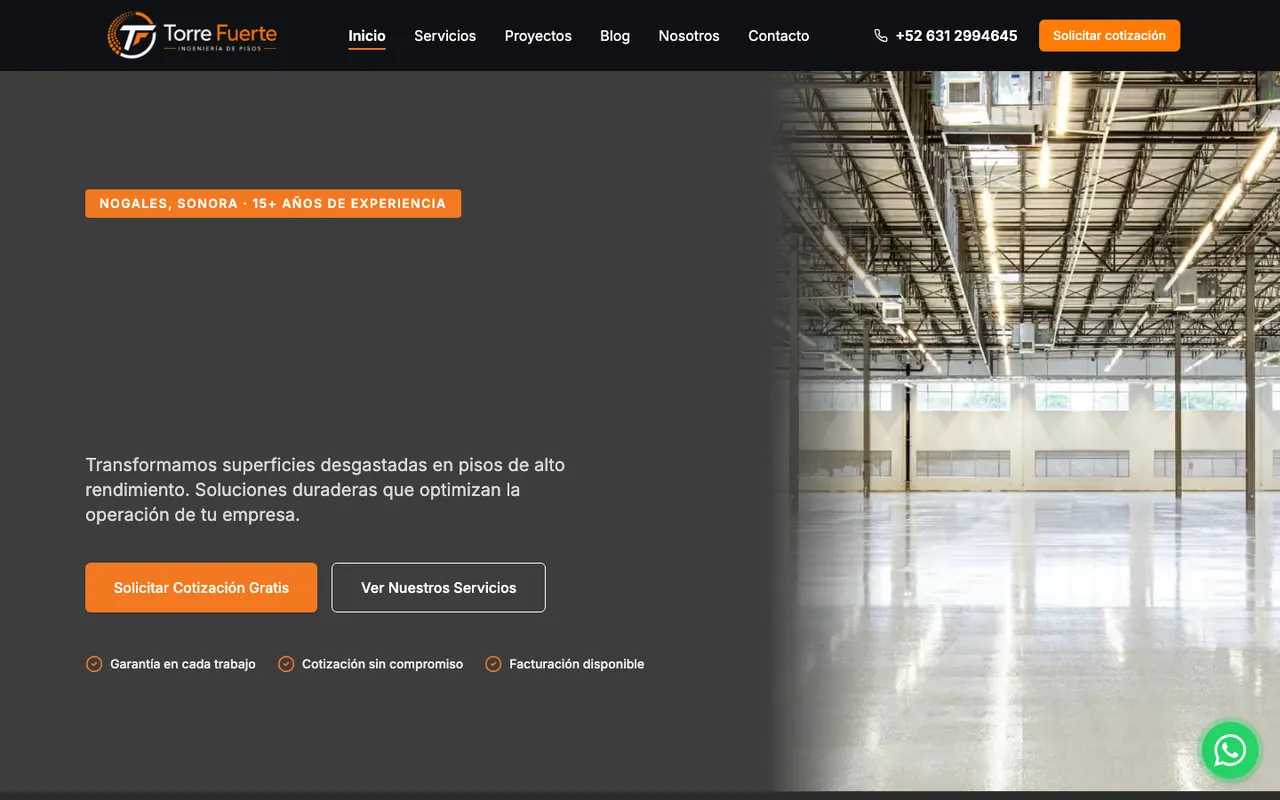Click the Torre Fuerte logo

(192, 35)
